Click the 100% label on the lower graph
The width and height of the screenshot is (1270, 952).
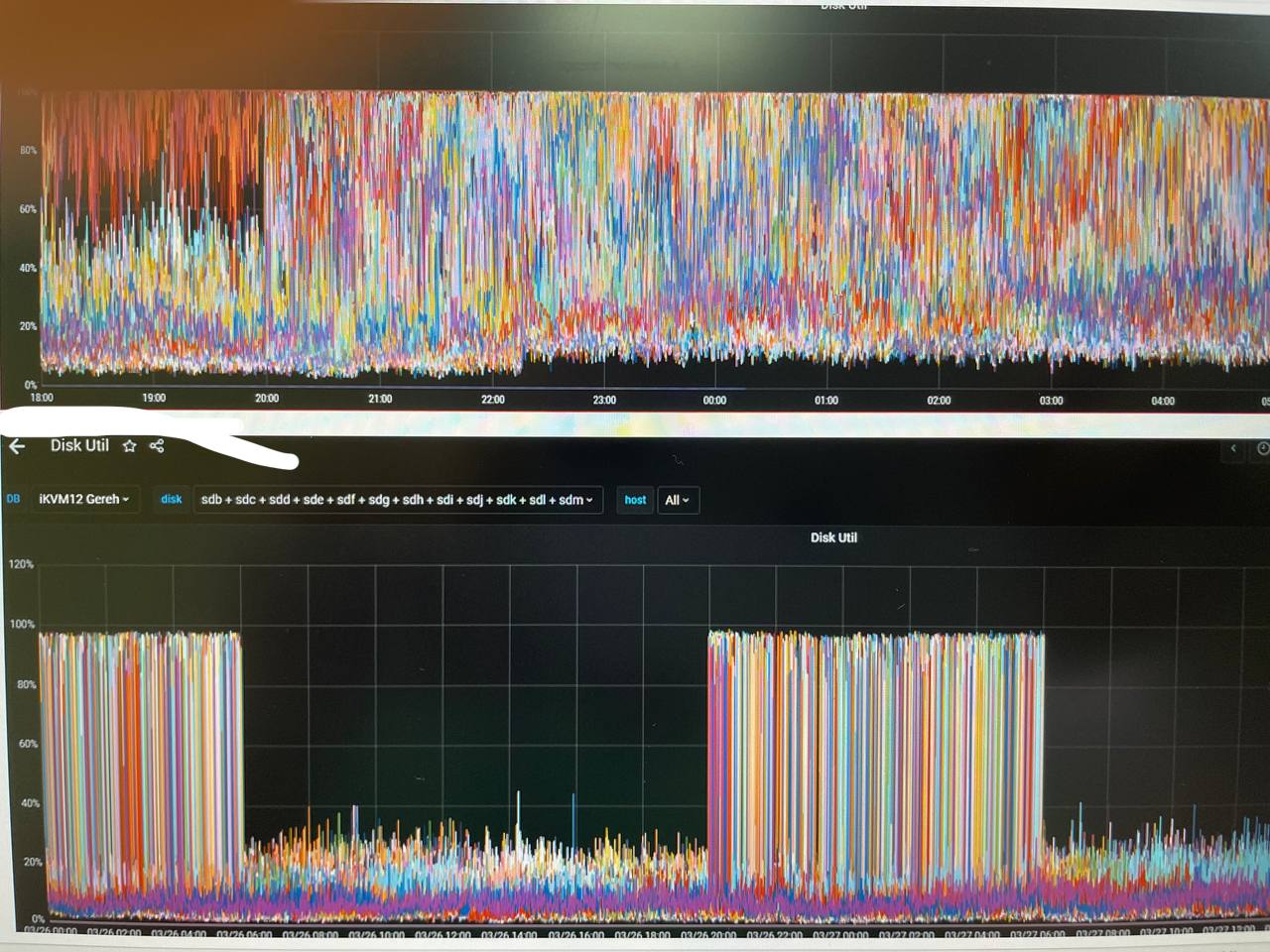click(x=22, y=625)
